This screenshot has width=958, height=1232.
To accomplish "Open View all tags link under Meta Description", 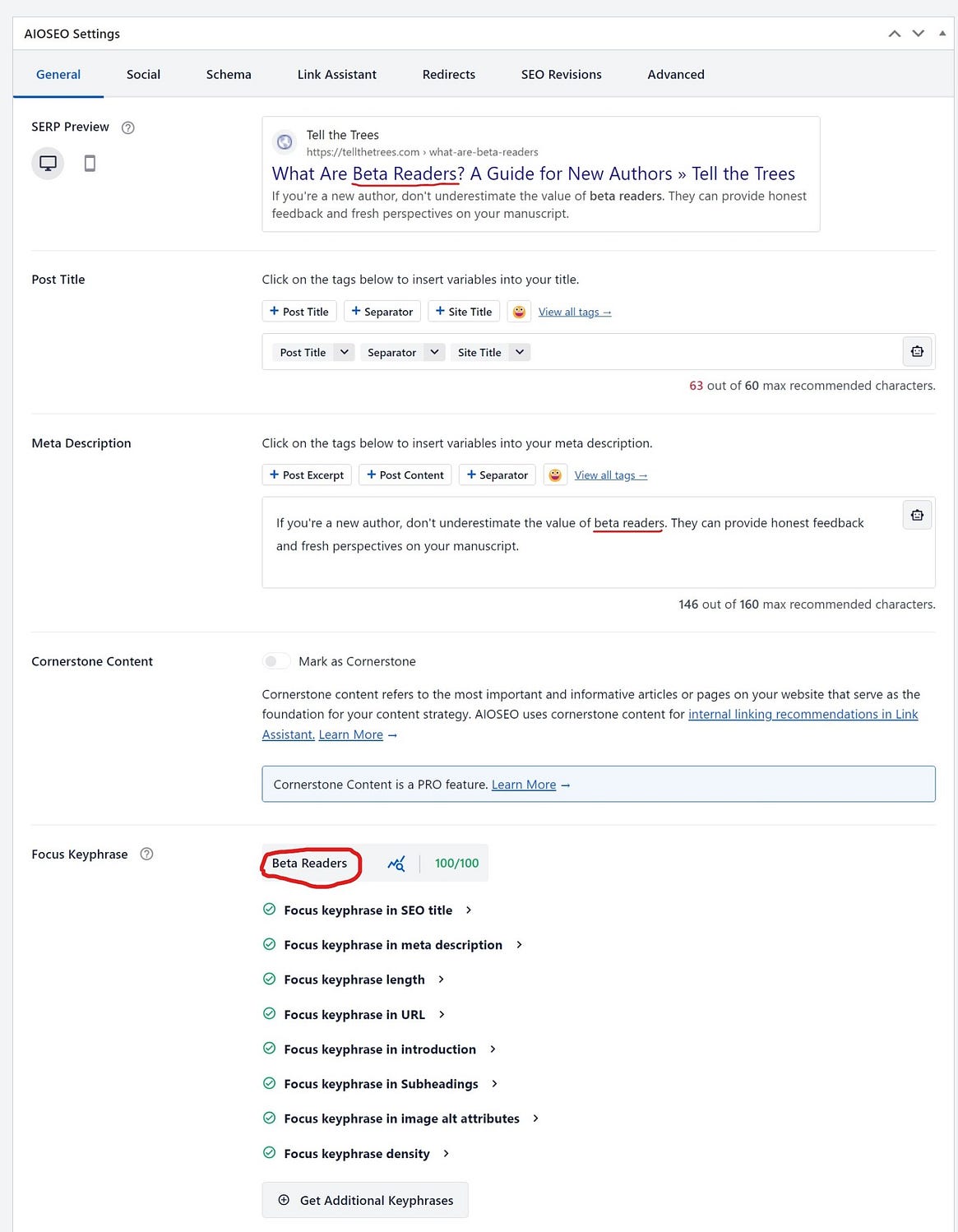I will (611, 475).
